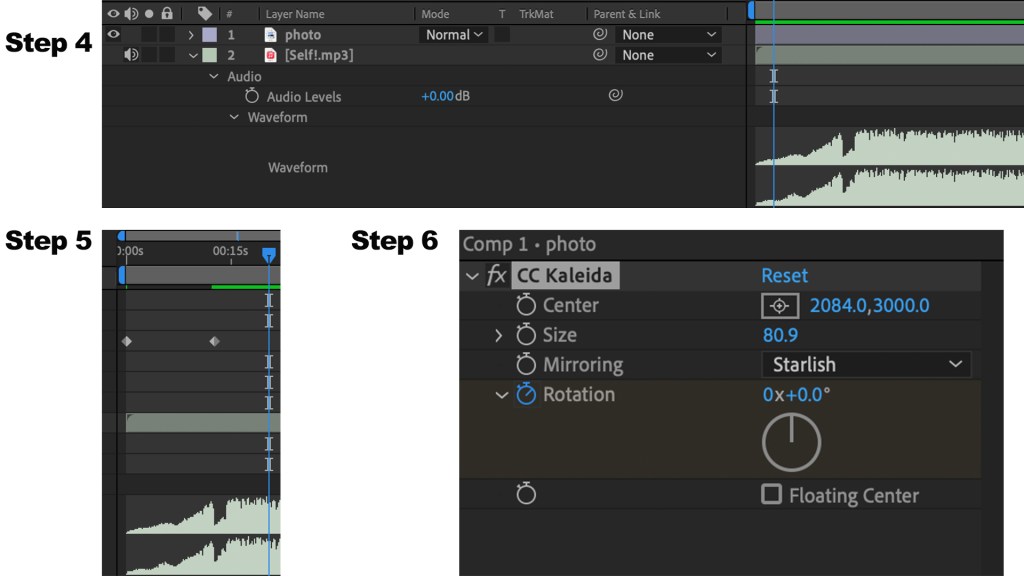Toggle the Rotation stopwatch keyframe icon
The width and height of the screenshot is (1024, 576).
tap(526, 395)
